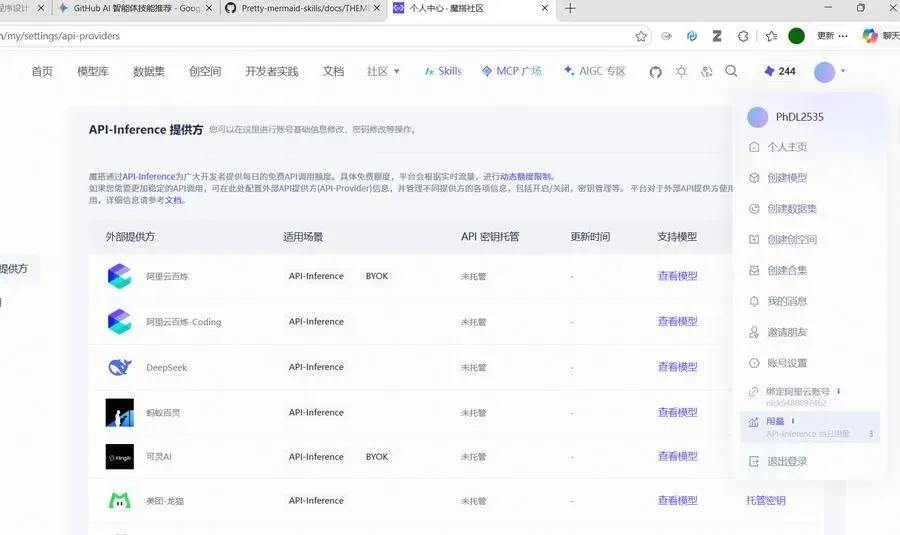Open 开发者实践 navigation item

(x=271, y=71)
